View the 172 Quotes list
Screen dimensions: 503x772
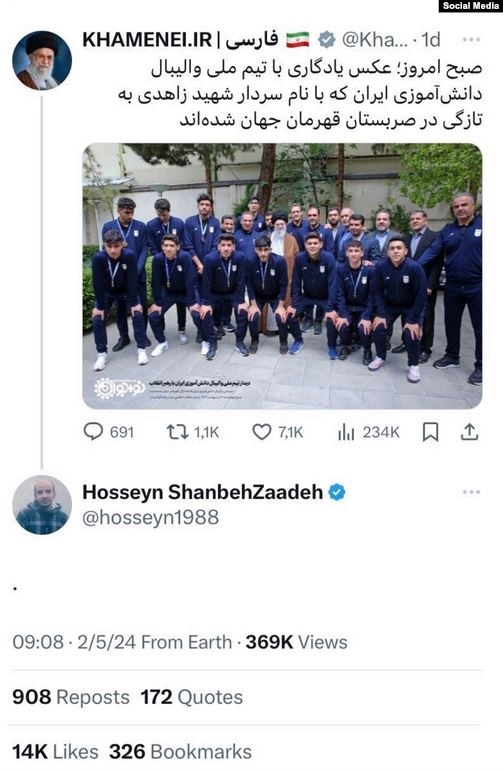coord(191,697)
